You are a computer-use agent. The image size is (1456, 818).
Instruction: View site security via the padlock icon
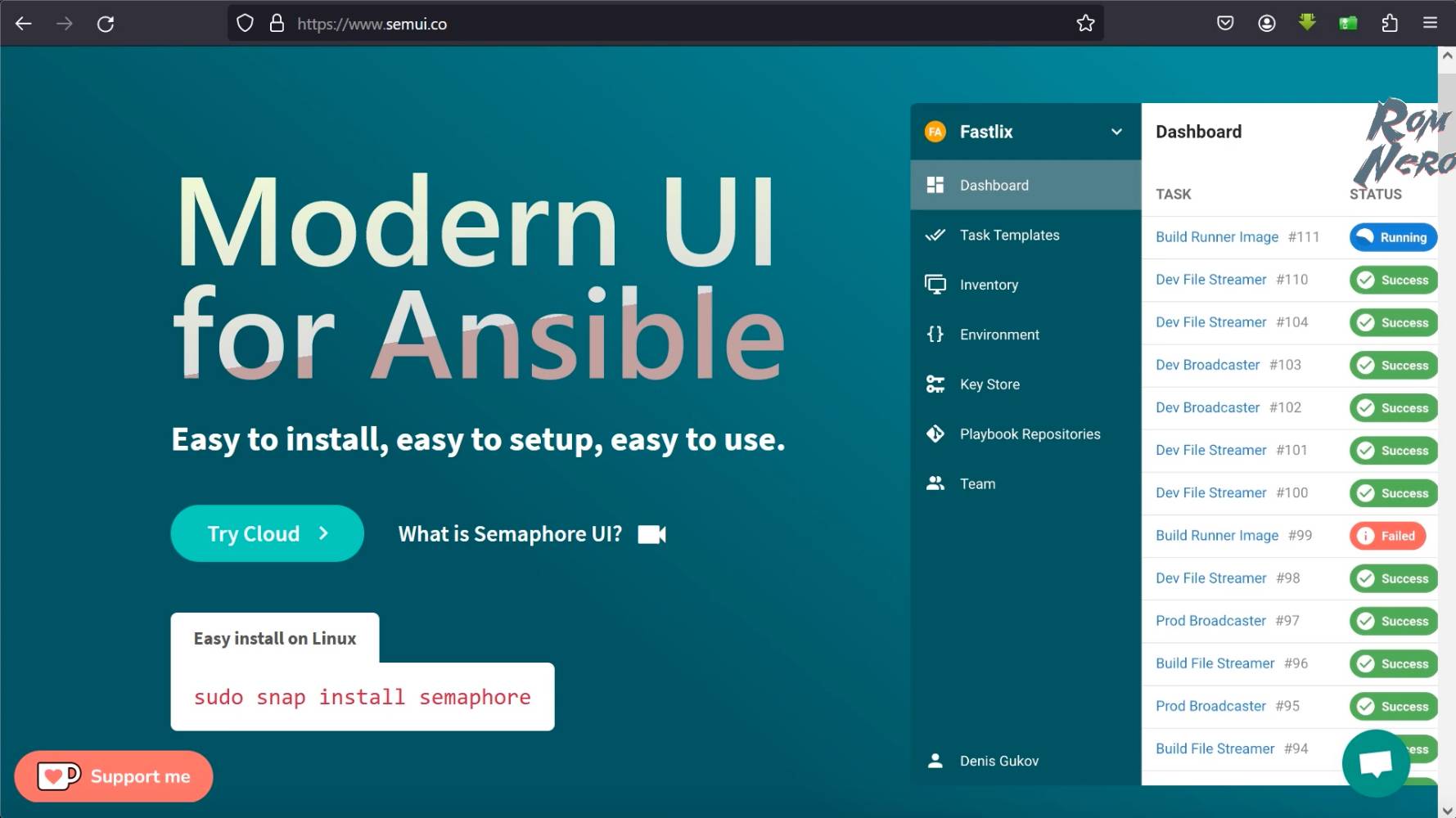(x=277, y=24)
